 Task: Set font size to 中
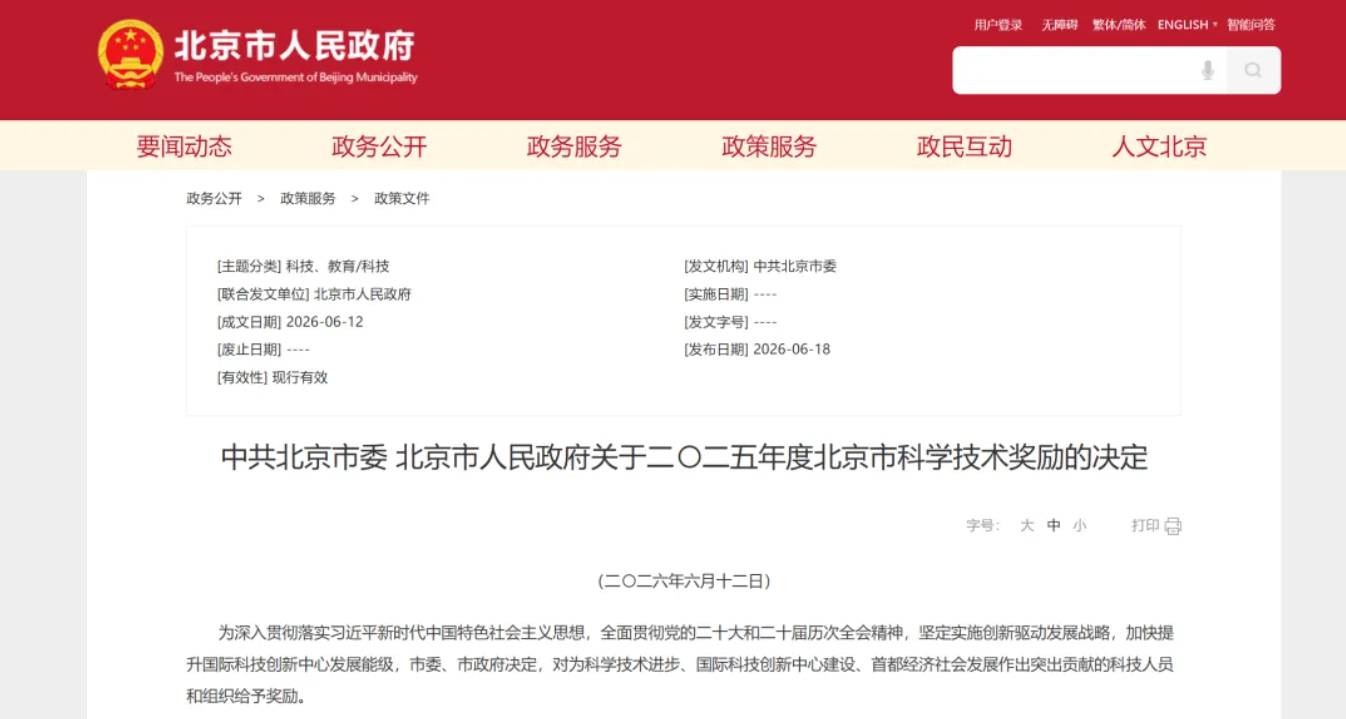[1054, 525]
